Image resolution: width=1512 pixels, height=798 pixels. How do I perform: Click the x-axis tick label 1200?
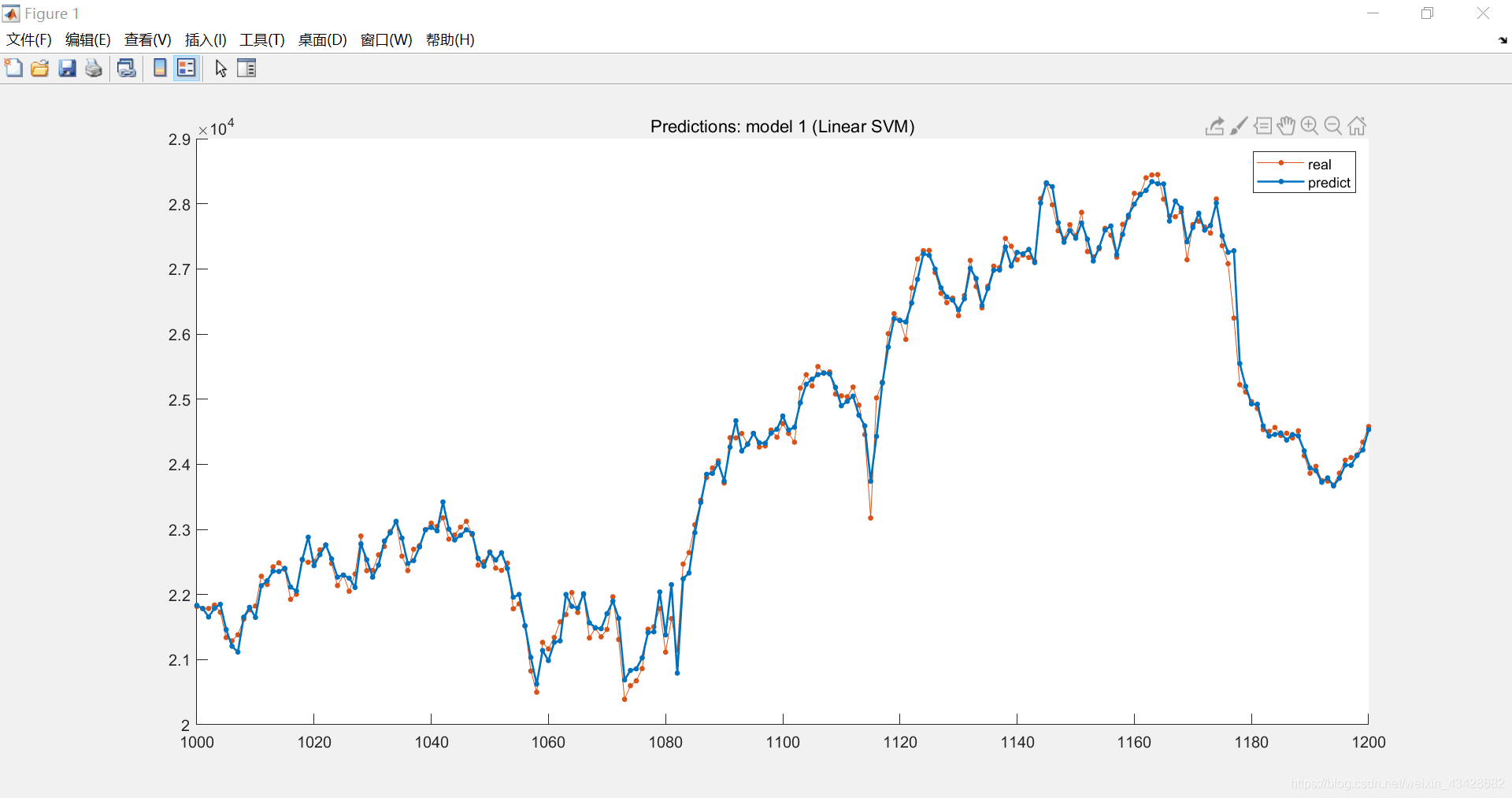1369,742
